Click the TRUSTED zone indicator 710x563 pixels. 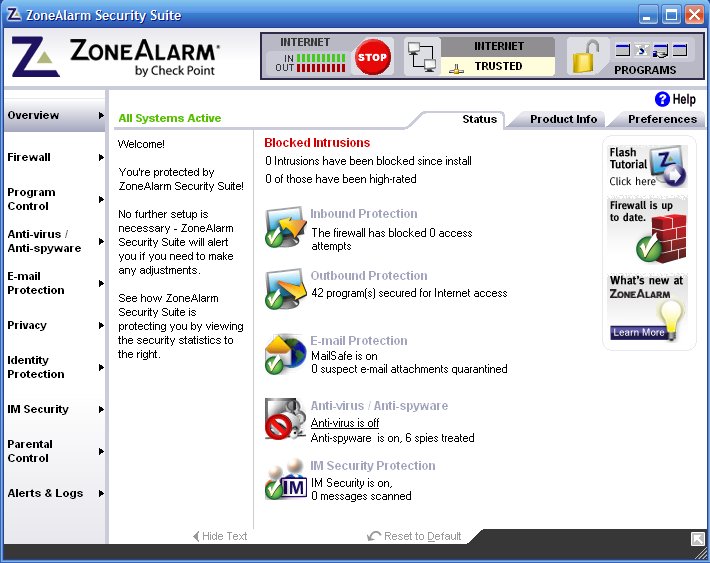(x=498, y=67)
